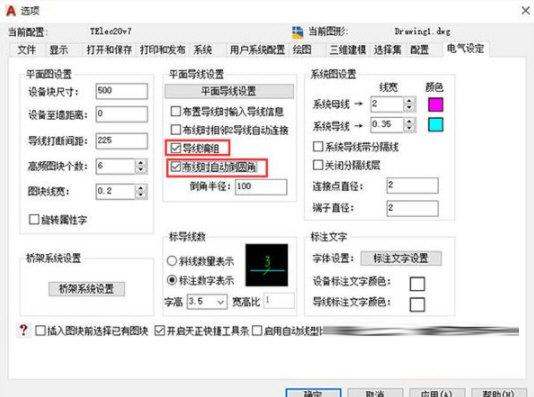
Task: Click the 取消 button
Action: pos(375,393)
